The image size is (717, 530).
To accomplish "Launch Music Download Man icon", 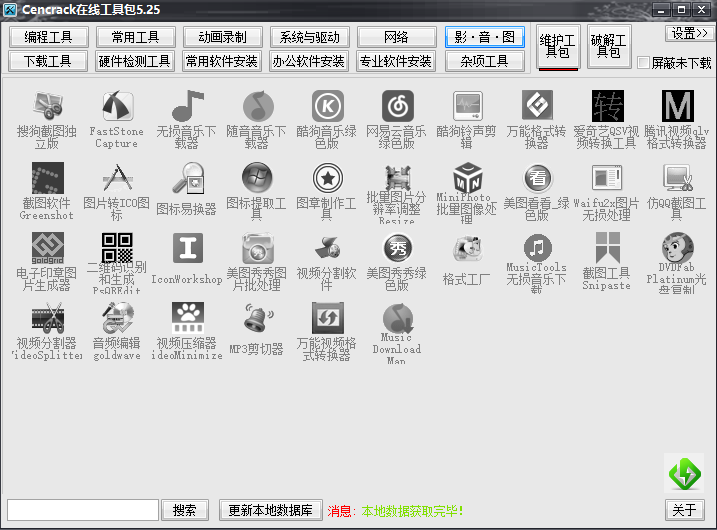I will [x=397, y=318].
